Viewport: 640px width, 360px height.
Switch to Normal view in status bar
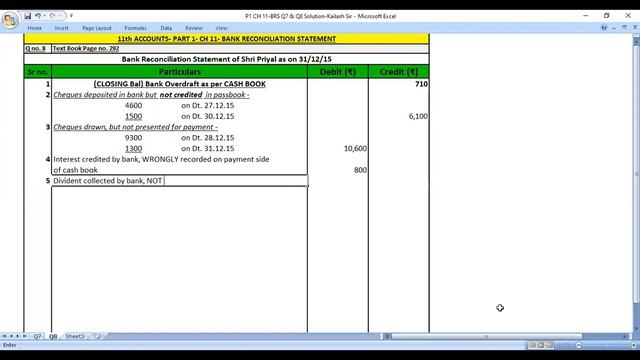pos(532,345)
